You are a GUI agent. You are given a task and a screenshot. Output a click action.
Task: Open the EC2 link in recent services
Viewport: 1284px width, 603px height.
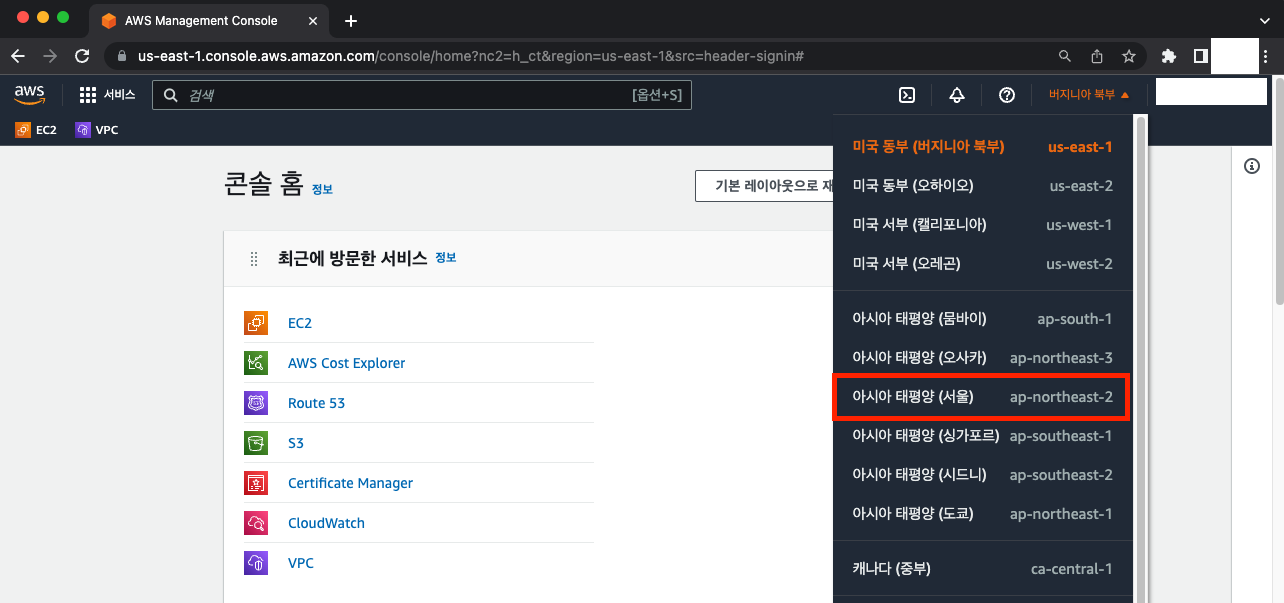point(300,323)
